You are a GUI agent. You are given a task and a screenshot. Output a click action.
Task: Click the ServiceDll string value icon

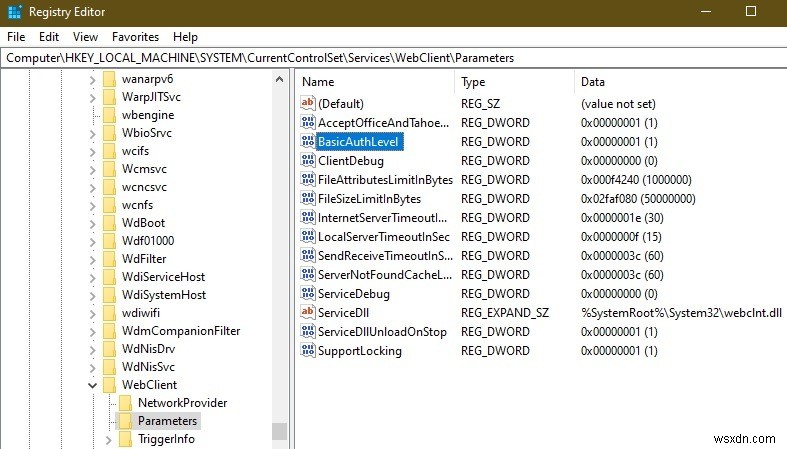[x=308, y=312]
